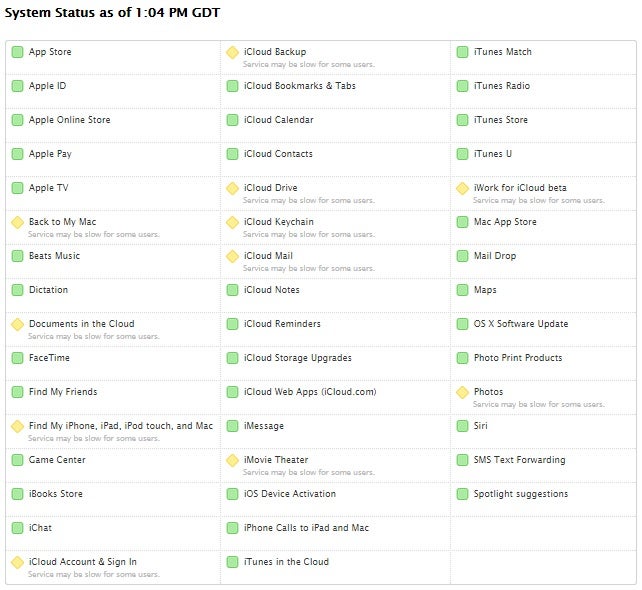Image resolution: width=642 pixels, height=590 pixels.
Task: Click the System Status as of 1:04 PM heading
Action: 112,12
